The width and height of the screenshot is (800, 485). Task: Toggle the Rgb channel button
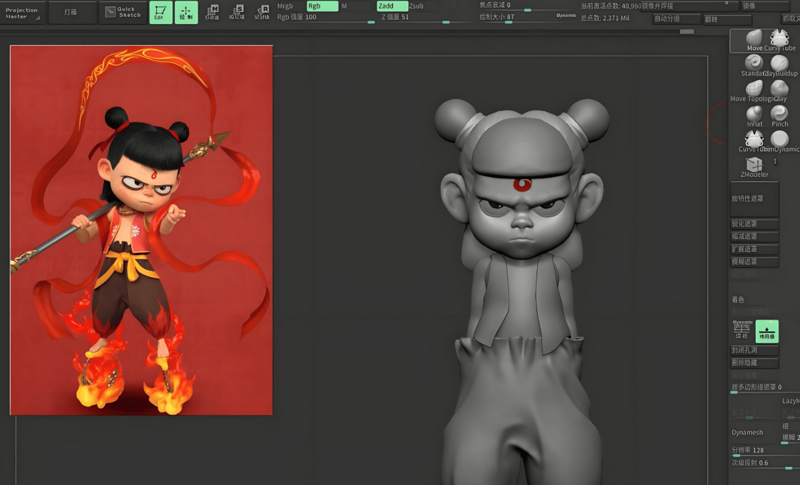click(322, 6)
